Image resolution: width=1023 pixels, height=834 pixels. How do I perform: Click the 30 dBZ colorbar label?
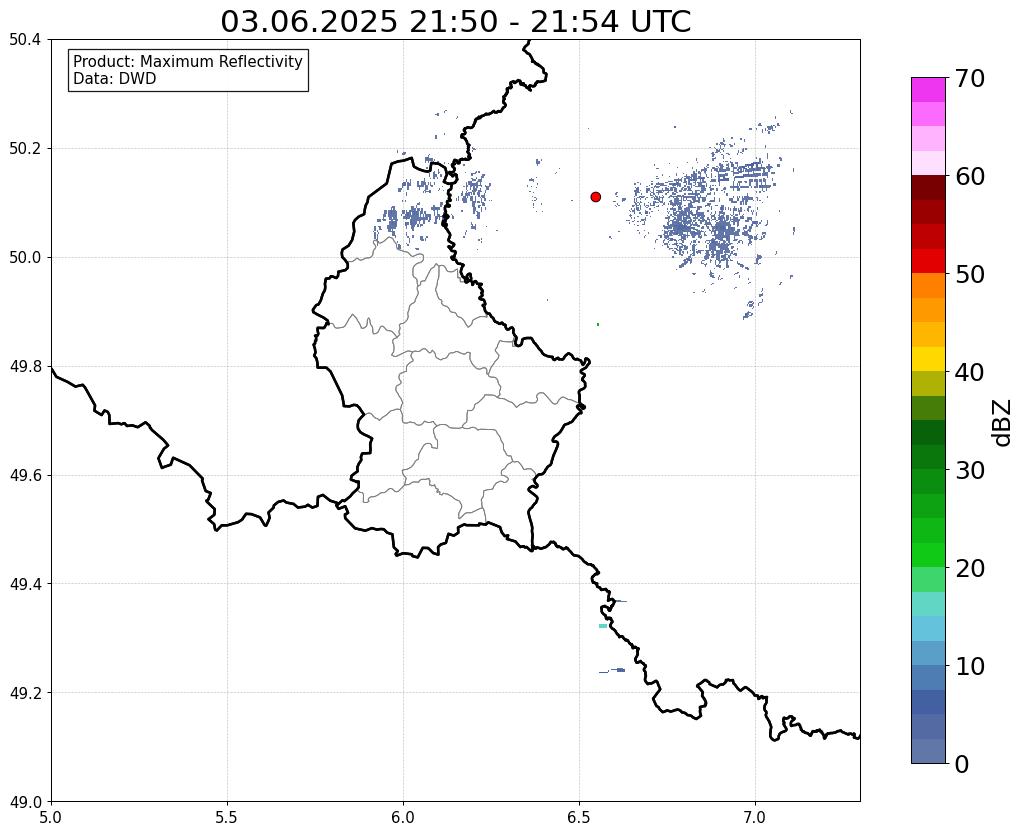(969, 470)
